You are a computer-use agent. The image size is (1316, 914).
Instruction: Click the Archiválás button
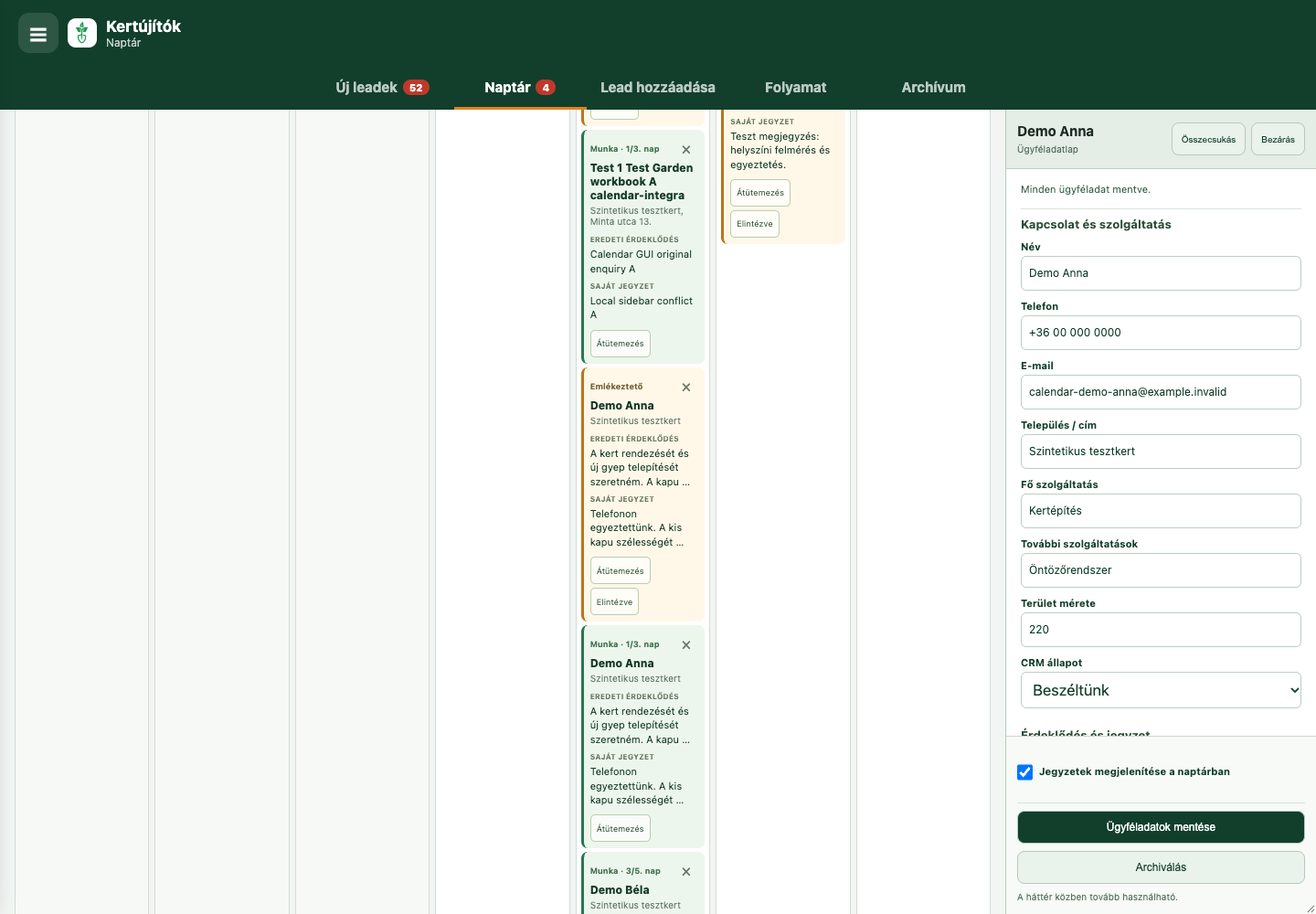pos(1161,867)
